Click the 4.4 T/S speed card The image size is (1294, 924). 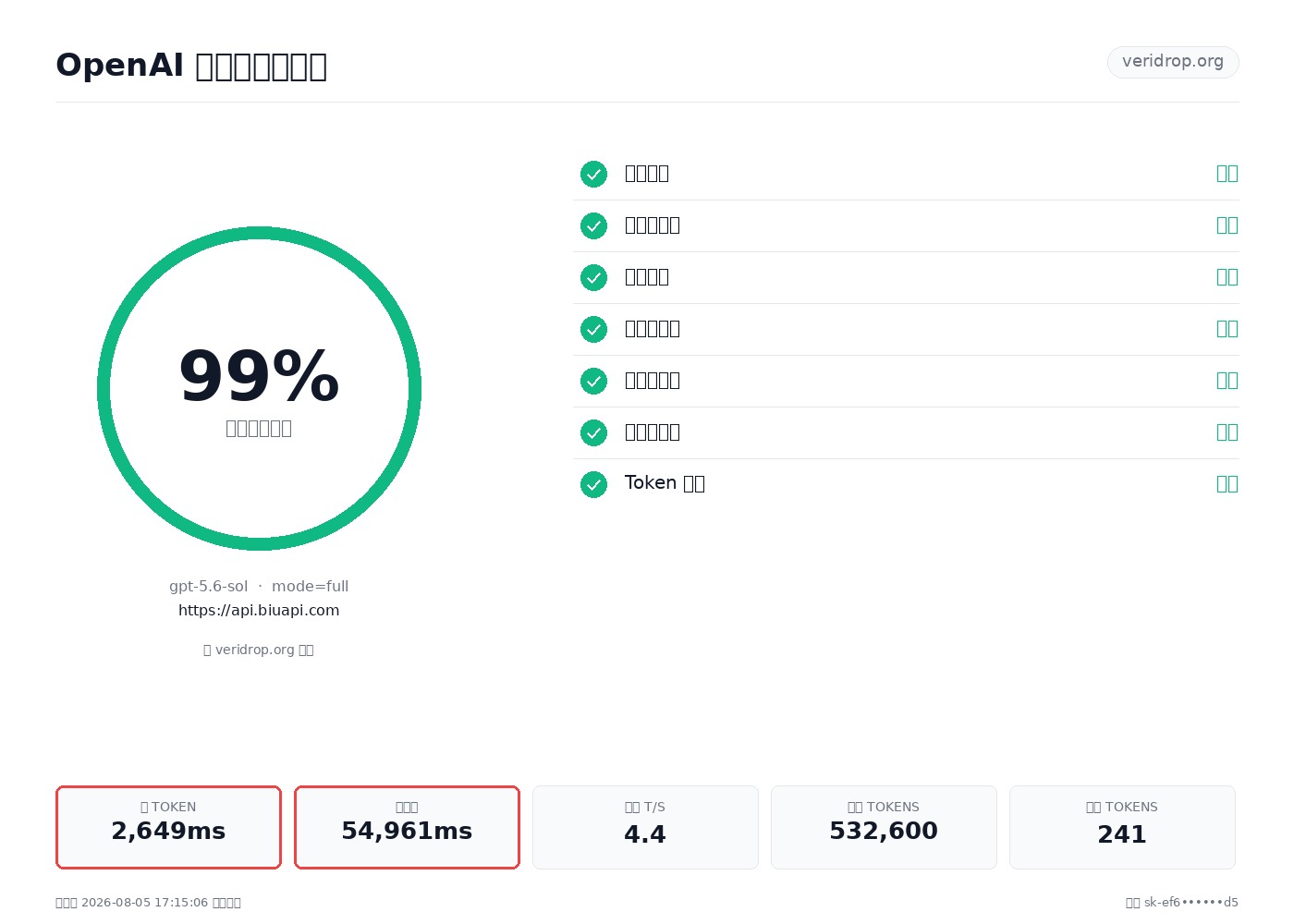(x=645, y=827)
